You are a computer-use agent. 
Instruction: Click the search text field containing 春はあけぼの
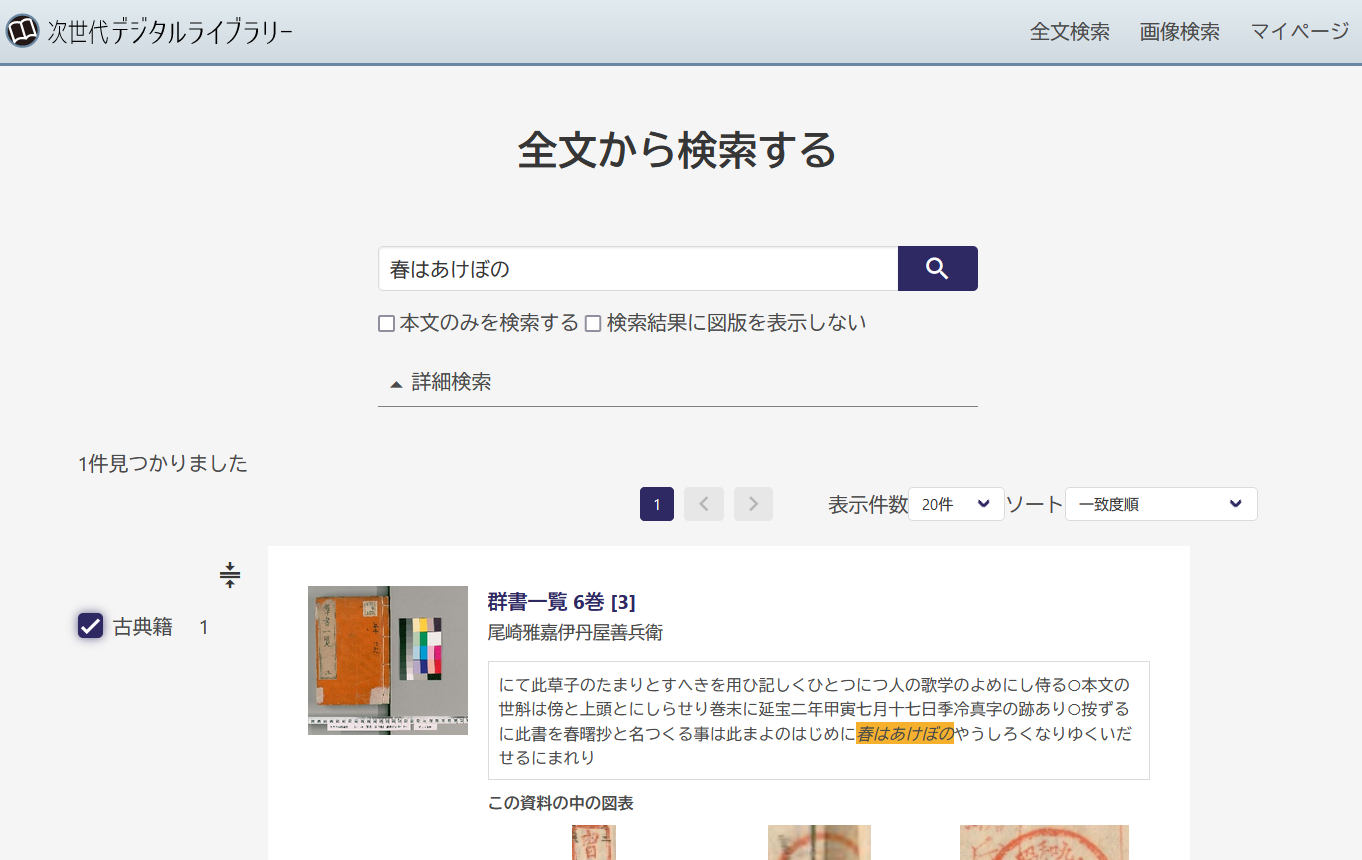[638, 268]
